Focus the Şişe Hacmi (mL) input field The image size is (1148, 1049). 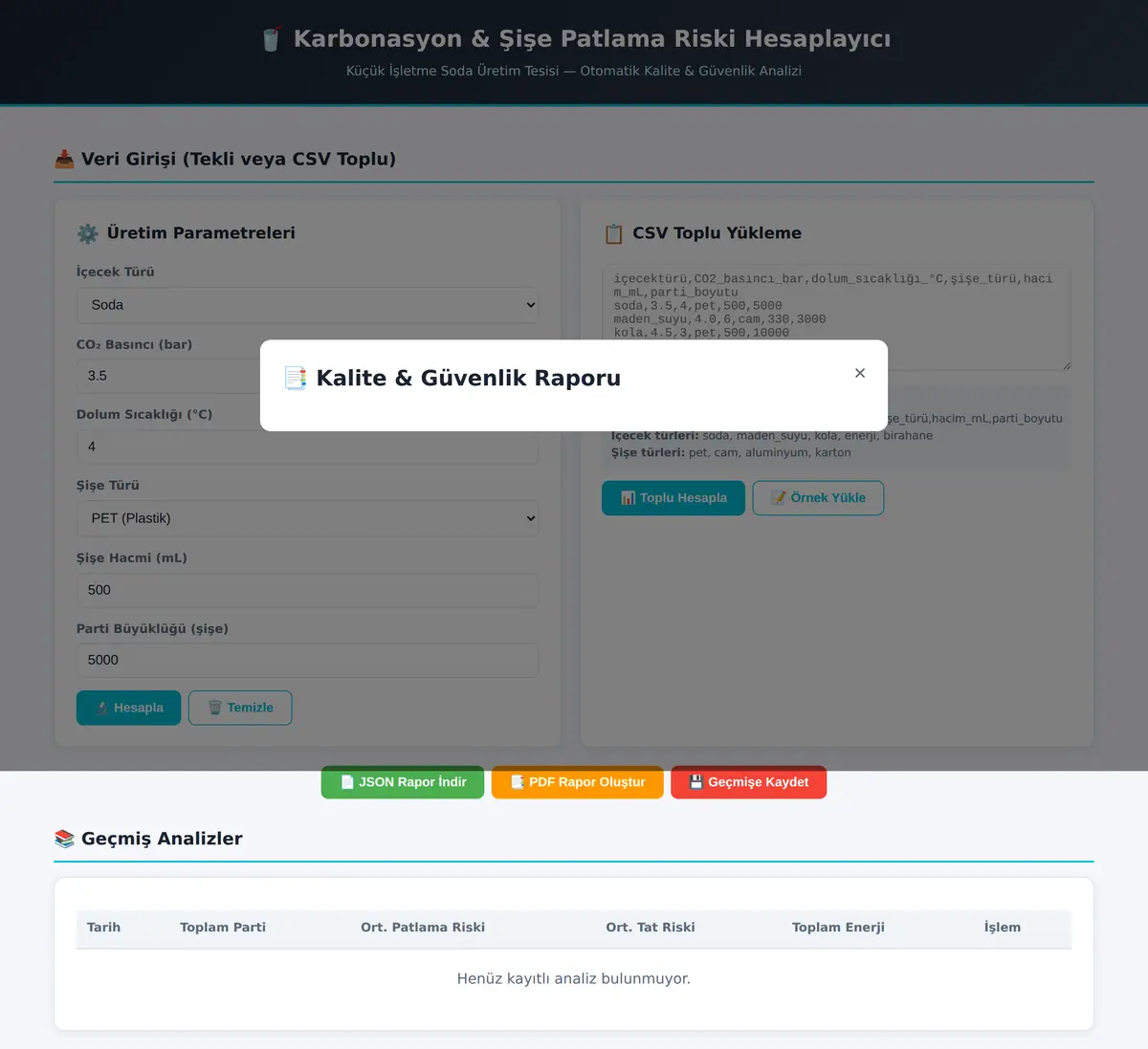tap(307, 590)
